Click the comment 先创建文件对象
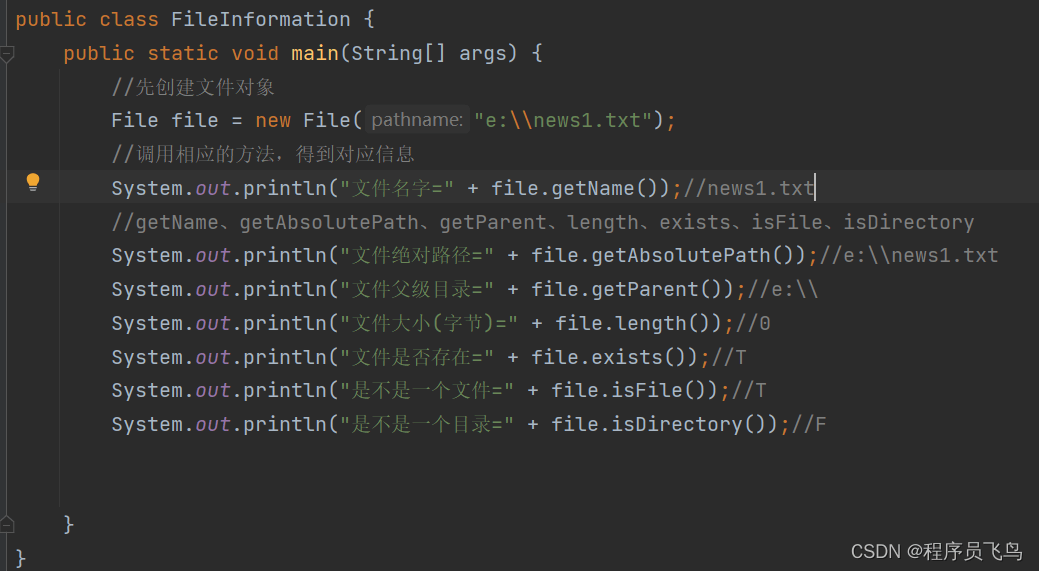1039x571 pixels. pyautogui.click(x=194, y=87)
